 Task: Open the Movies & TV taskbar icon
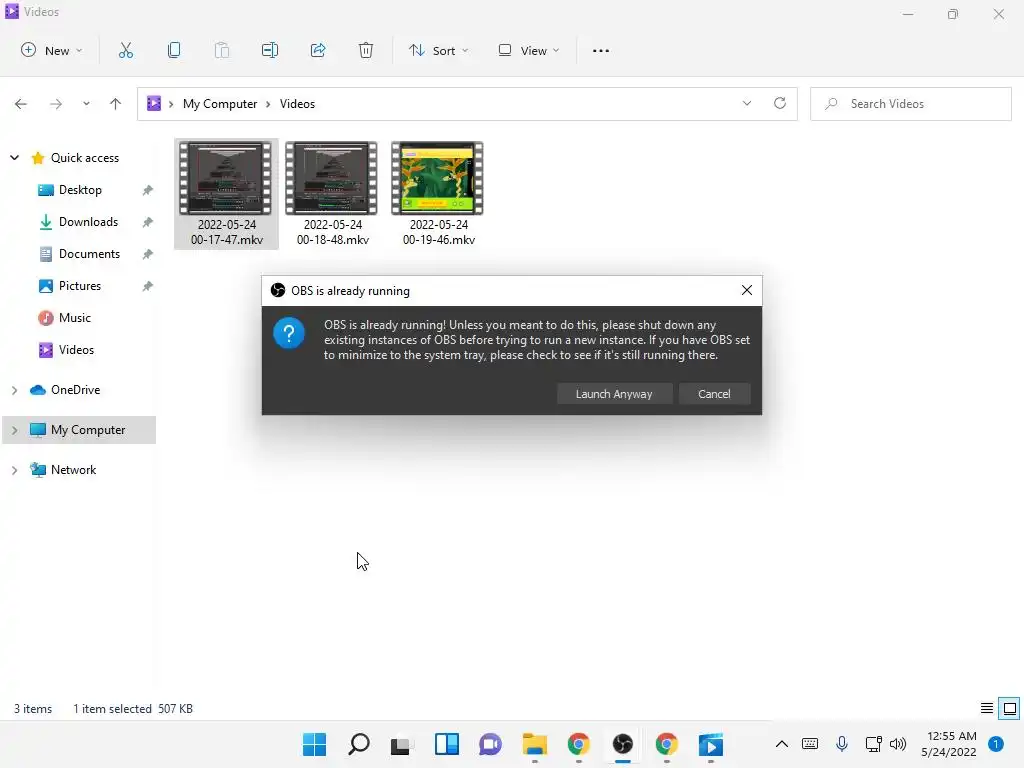tap(711, 744)
